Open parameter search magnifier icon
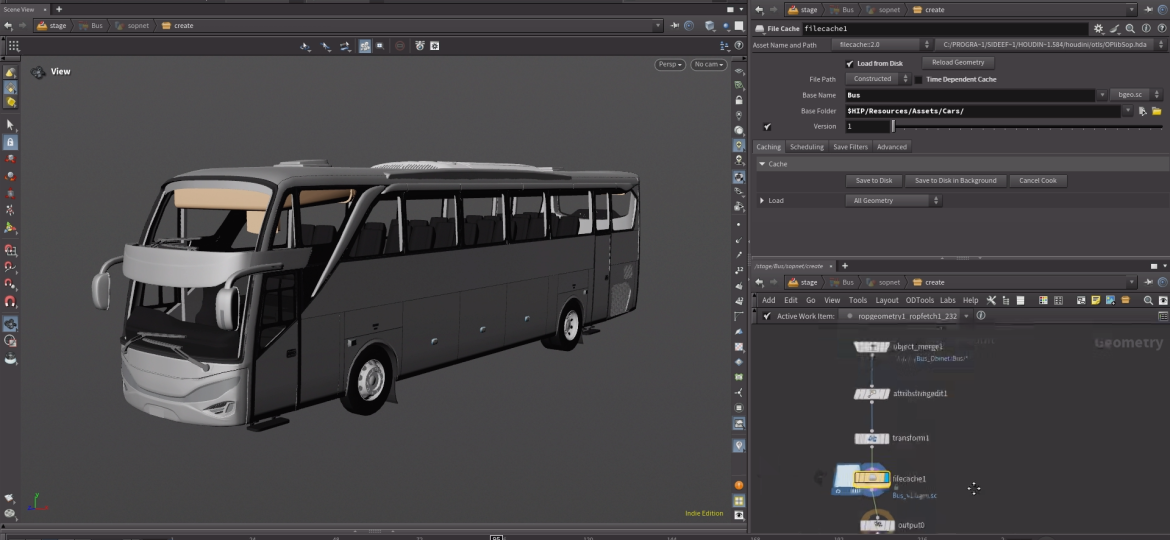The height and width of the screenshot is (540, 1170). (1130, 29)
